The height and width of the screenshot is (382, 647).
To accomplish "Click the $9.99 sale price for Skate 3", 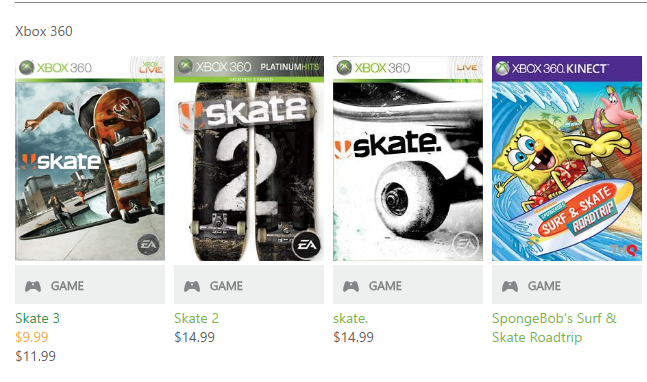I will coord(32,337).
